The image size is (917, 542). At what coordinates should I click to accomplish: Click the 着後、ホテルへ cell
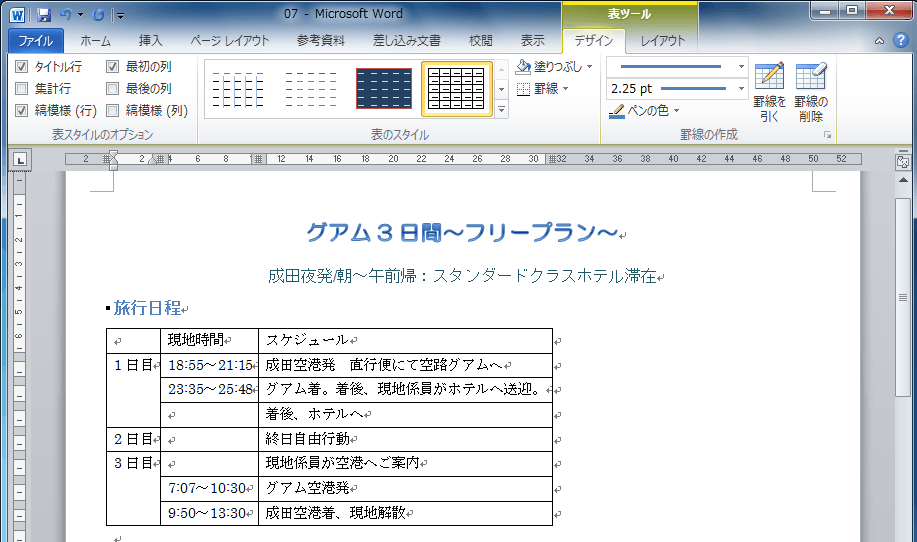[405, 415]
